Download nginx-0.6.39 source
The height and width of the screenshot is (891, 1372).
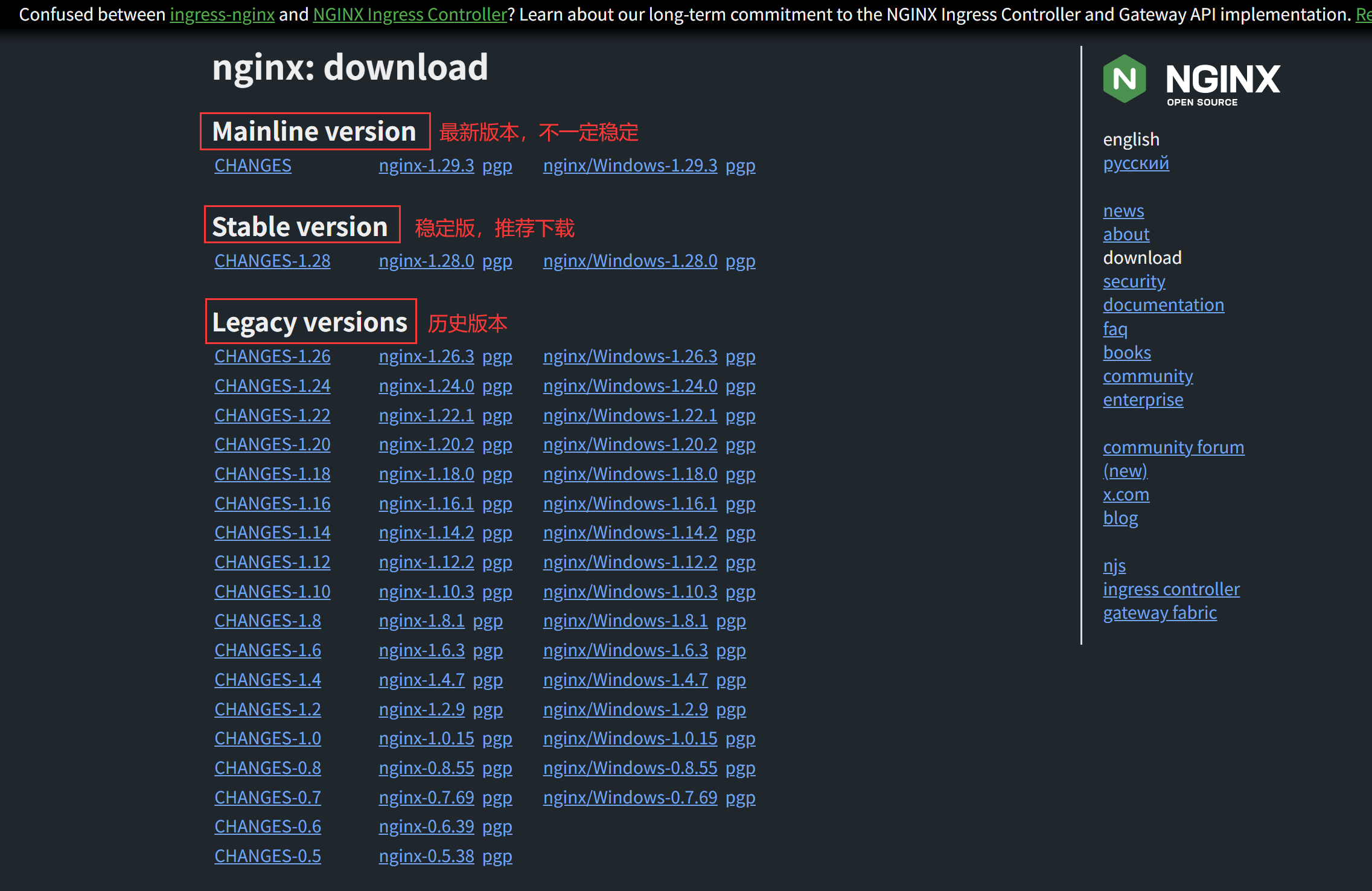[426, 826]
